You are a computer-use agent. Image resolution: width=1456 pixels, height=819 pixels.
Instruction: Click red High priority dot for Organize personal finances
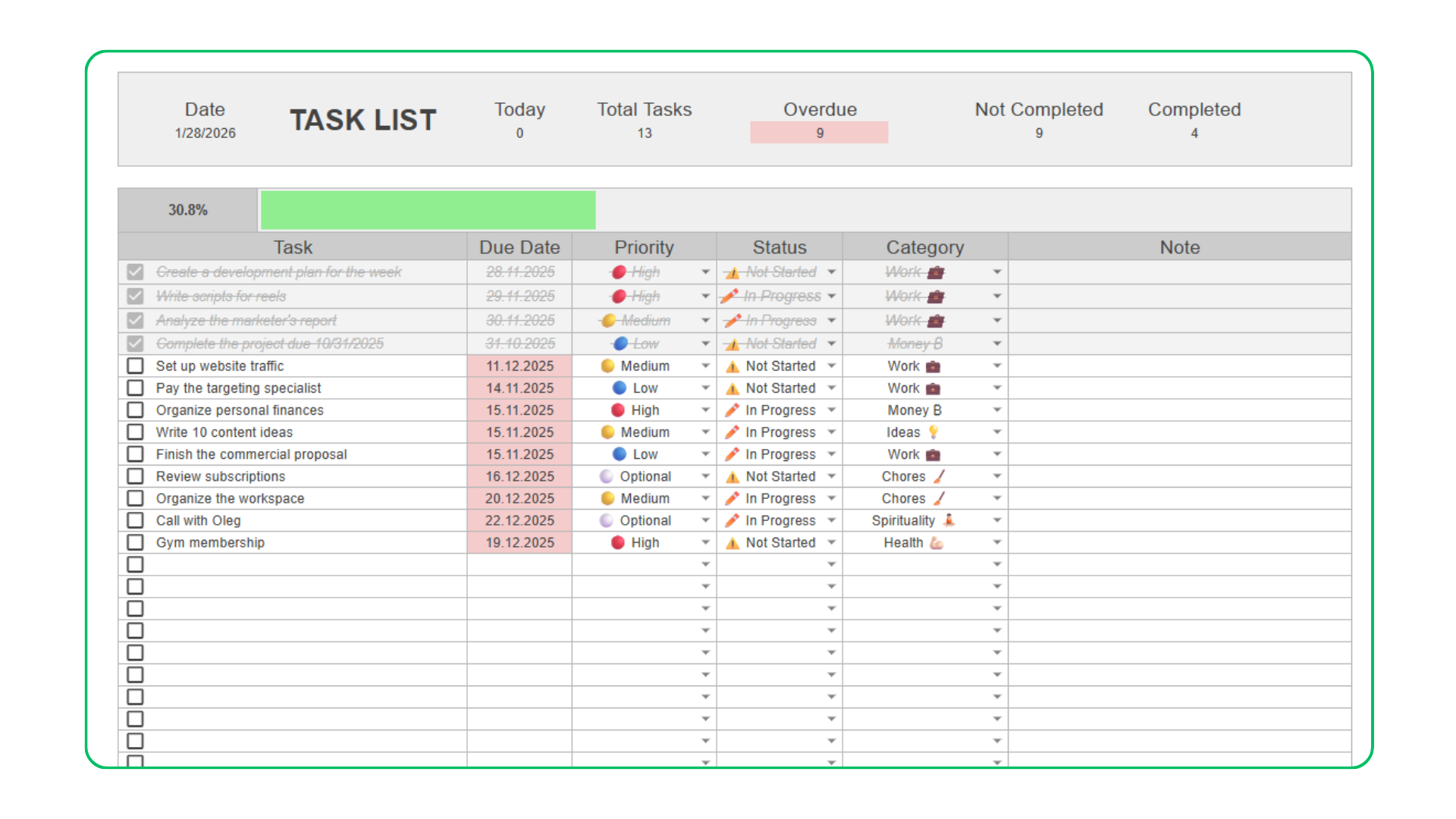(618, 410)
